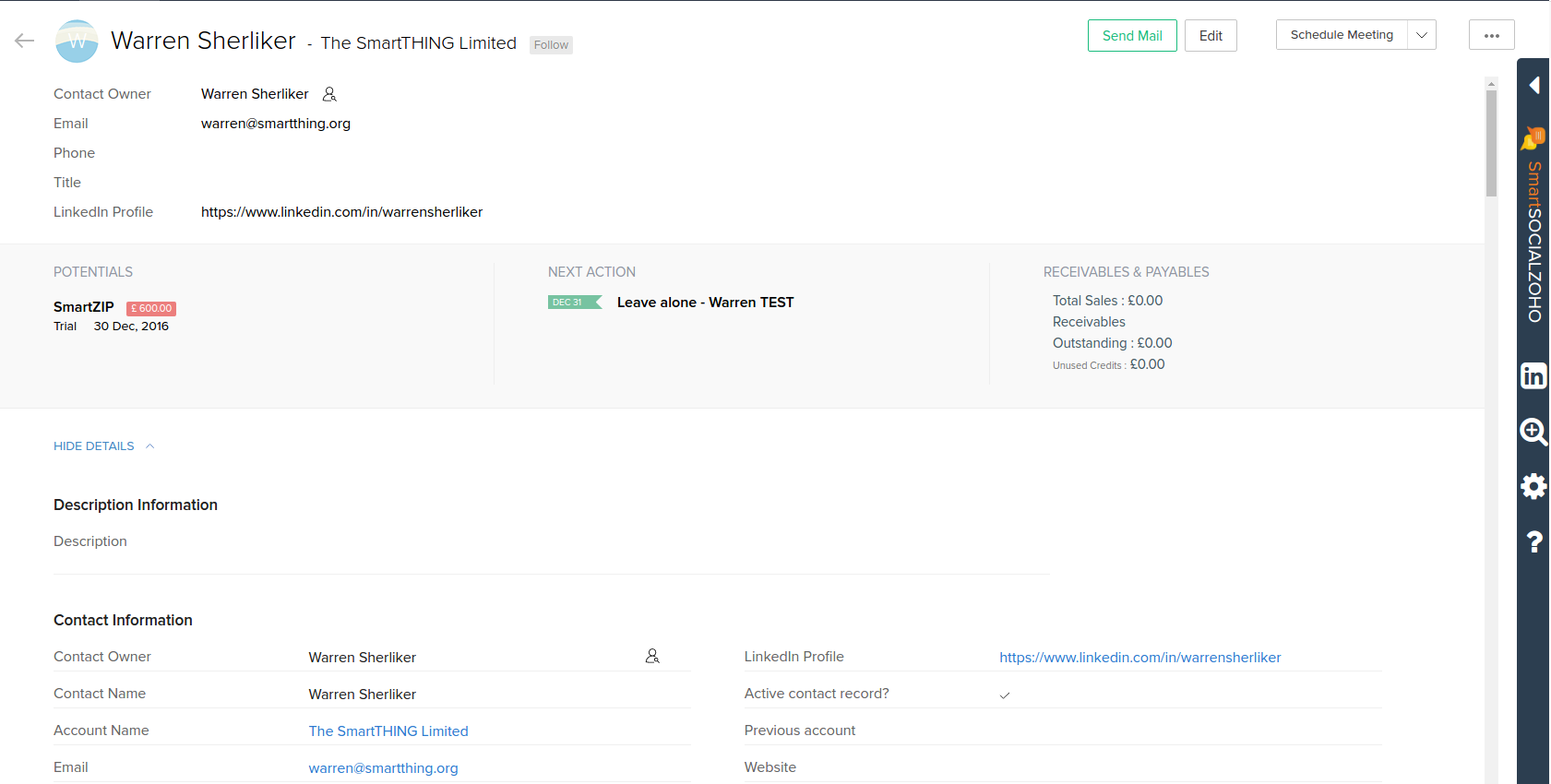The width and height of the screenshot is (1551, 784).
Task: Click Outstanding £0.00 value
Action: (1154, 343)
